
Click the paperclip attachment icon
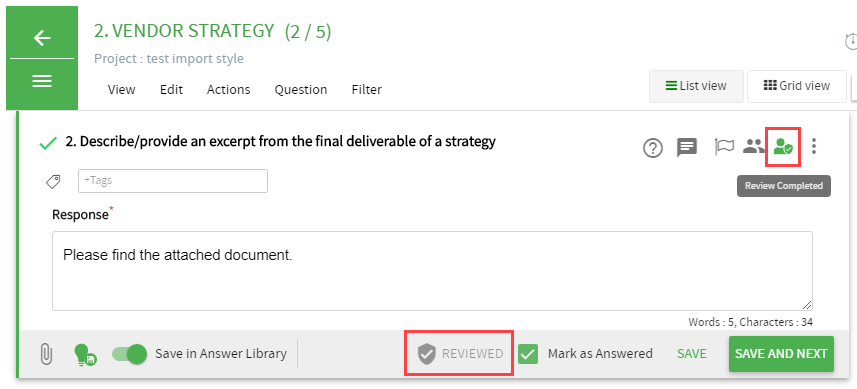[x=46, y=354]
